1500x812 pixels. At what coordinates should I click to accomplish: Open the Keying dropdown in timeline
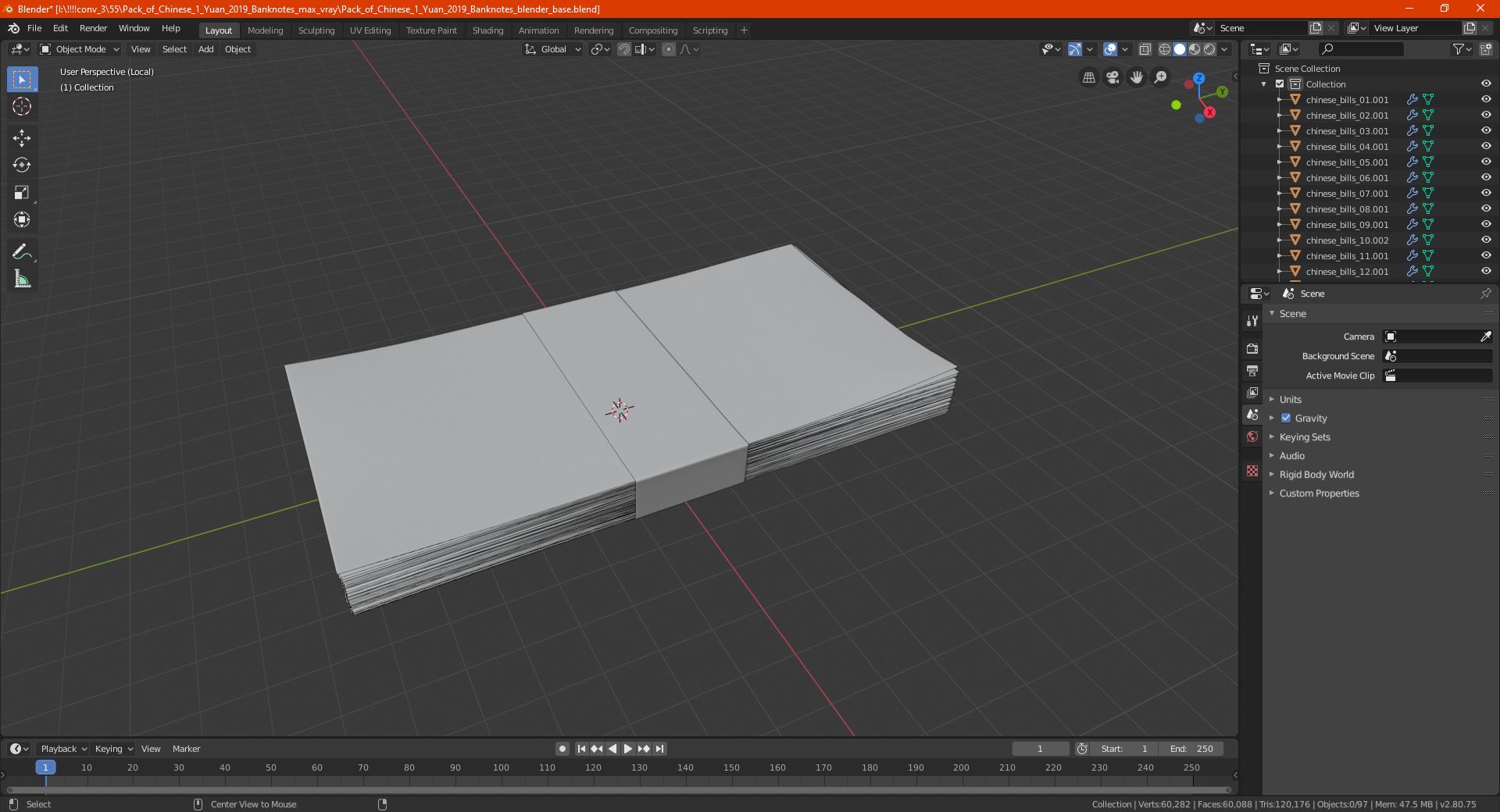113,749
